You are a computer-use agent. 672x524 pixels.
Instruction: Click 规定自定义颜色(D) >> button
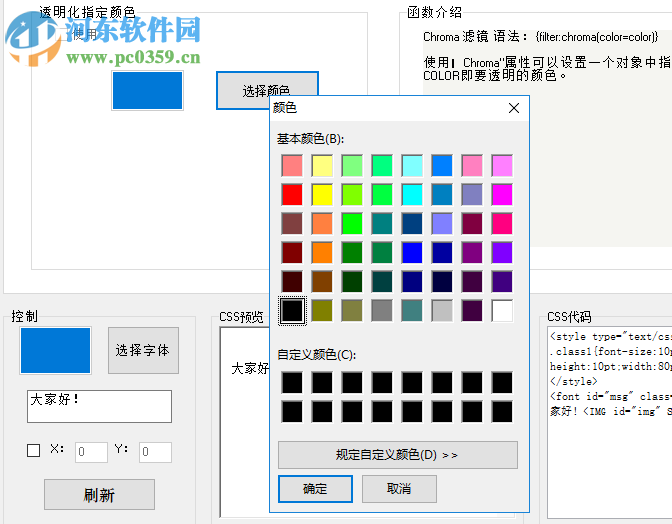click(398, 455)
